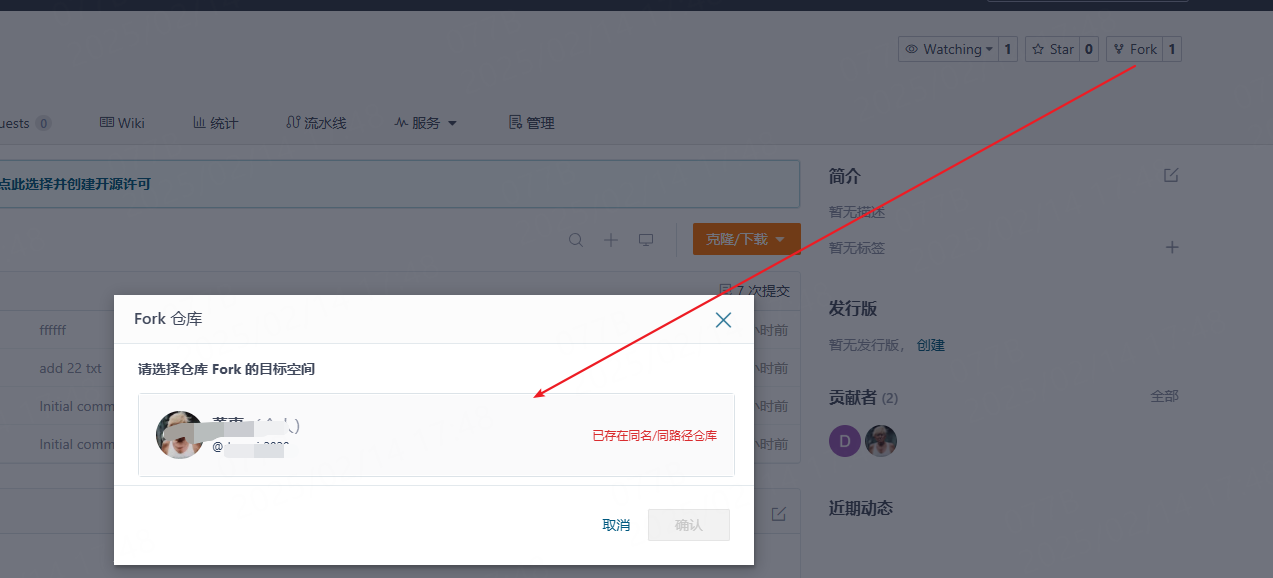Screen dimensions: 1273x578
Task: Open the 克隆/下载 dropdown
Action: [746, 239]
